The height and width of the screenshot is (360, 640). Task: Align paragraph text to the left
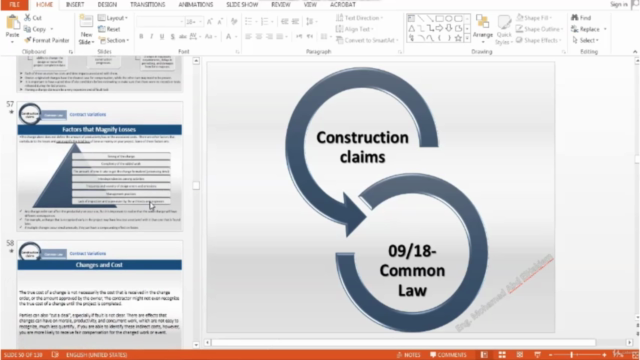click(x=248, y=36)
